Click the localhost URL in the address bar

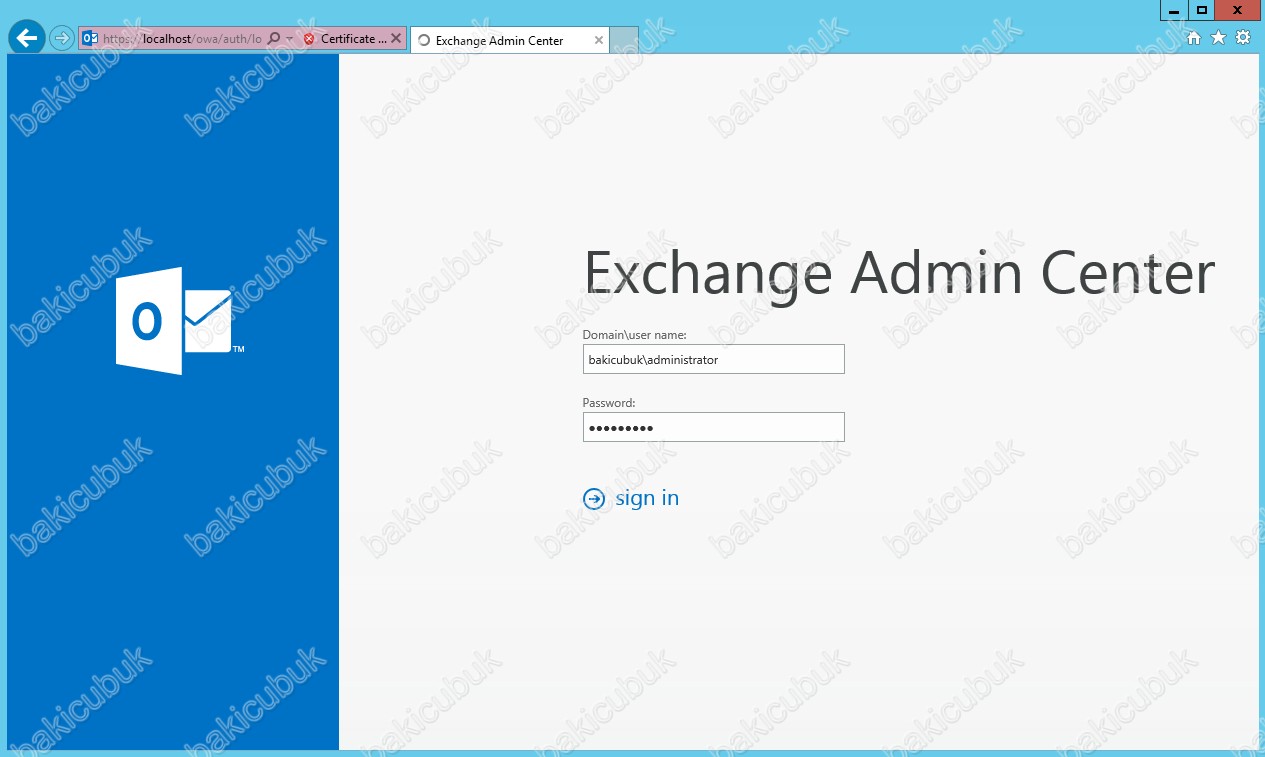[182, 39]
